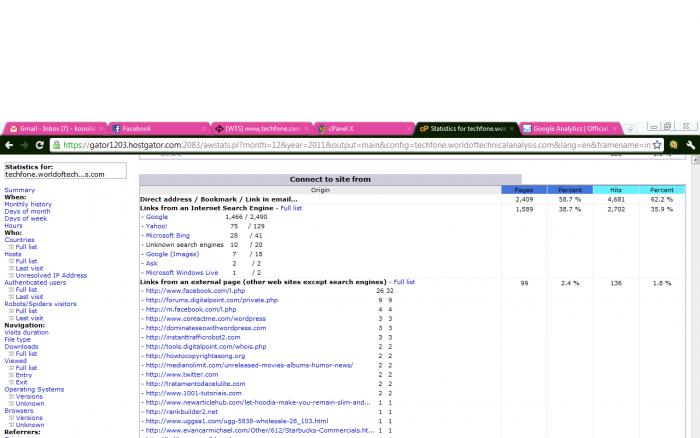The width and height of the screenshot is (700, 438).
Task: Open Unresolved IP Address list
Action: point(51,275)
